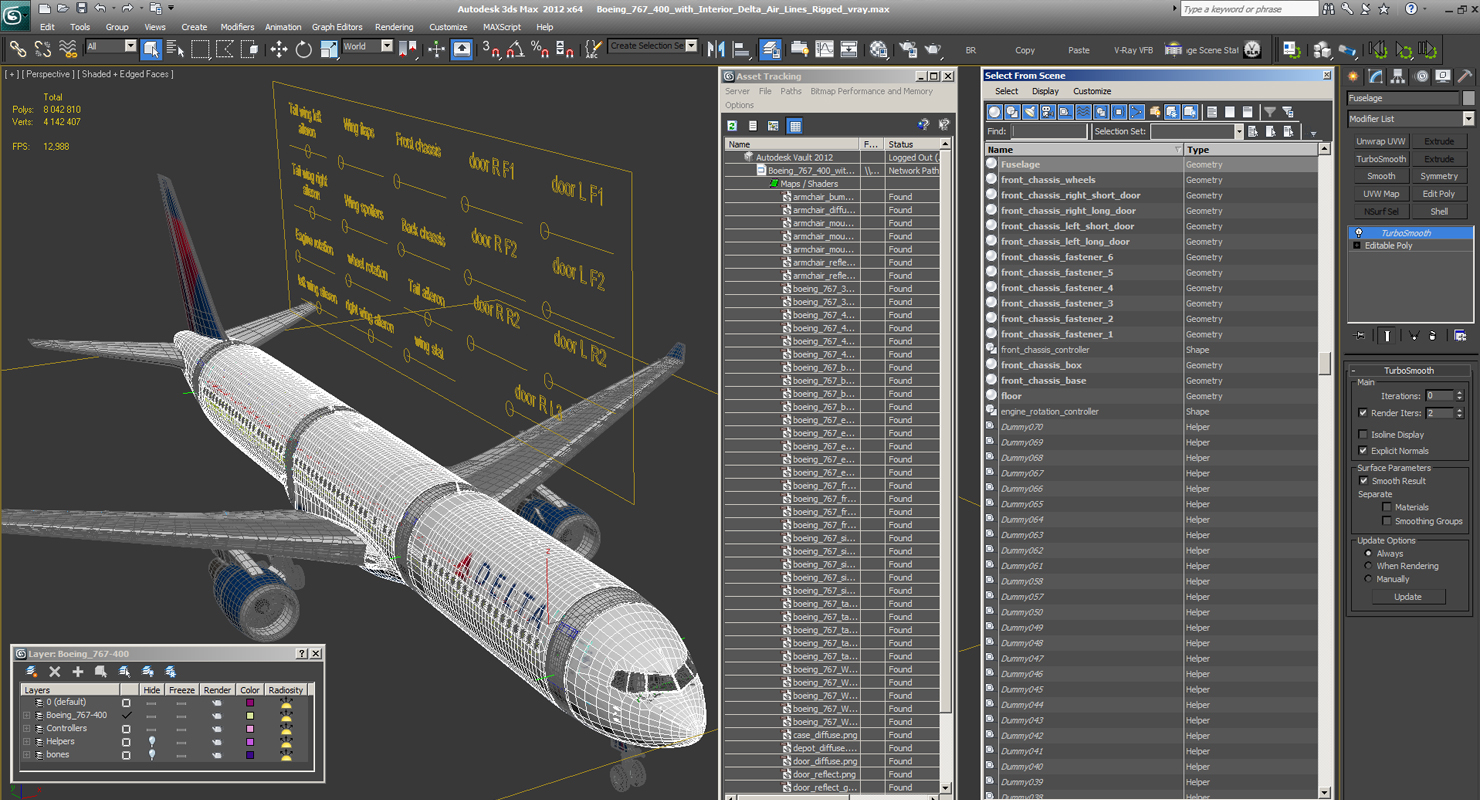
Task: Open the MAXScript menu
Action: pyautogui.click(x=502, y=27)
